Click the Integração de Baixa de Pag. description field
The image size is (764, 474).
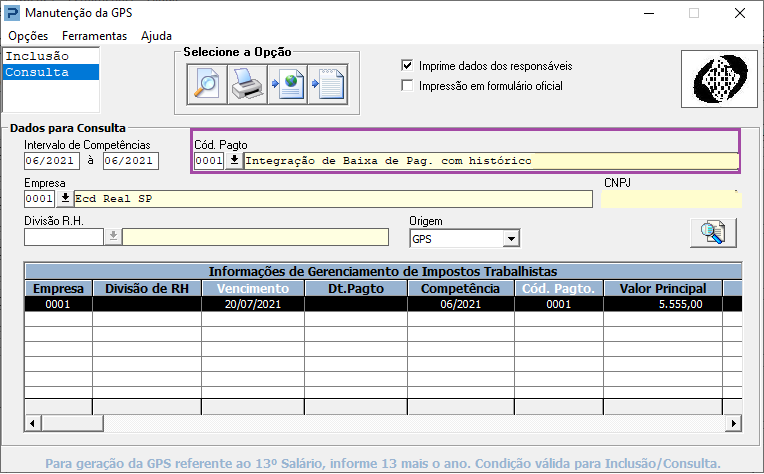tap(491, 161)
